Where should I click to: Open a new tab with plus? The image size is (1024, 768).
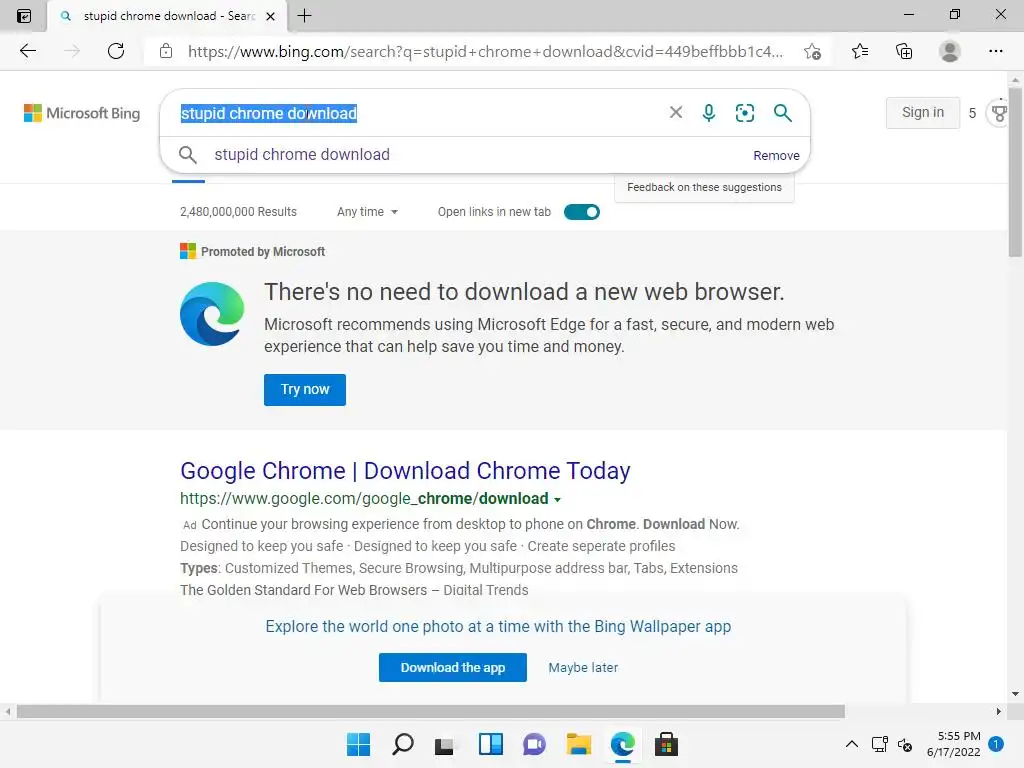(304, 16)
